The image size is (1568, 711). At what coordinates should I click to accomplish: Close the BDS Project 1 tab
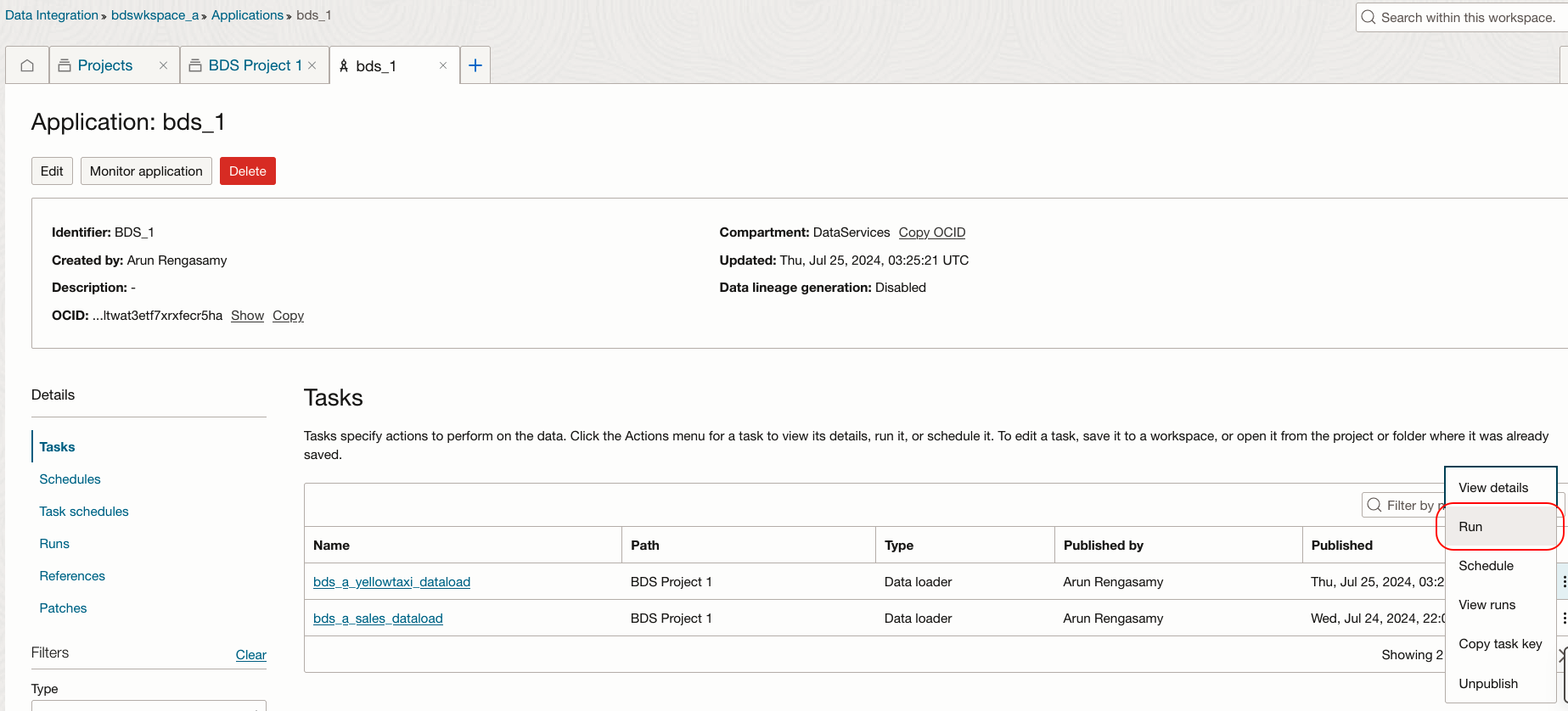[x=312, y=65]
